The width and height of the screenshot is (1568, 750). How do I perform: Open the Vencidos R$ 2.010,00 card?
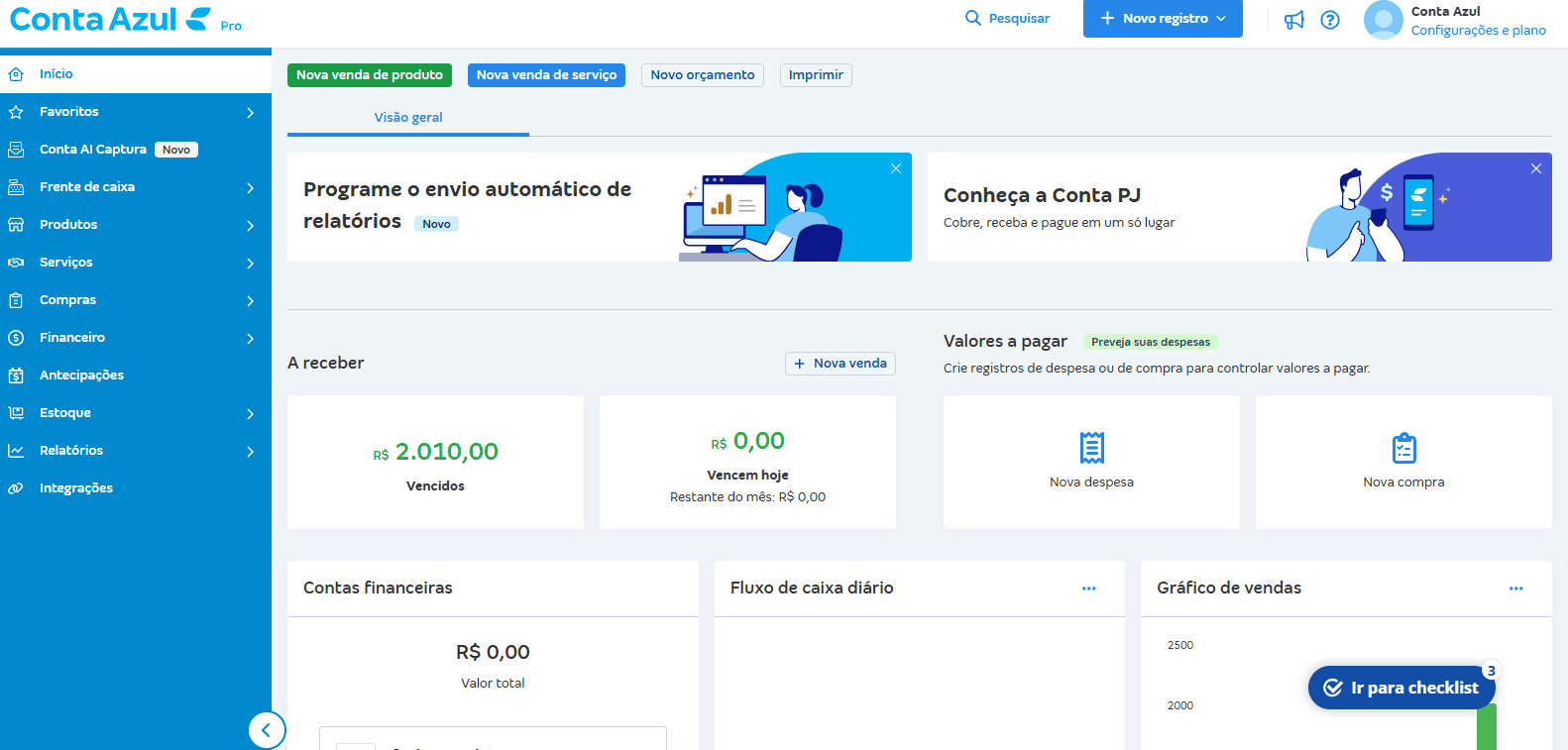tap(435, 463)
